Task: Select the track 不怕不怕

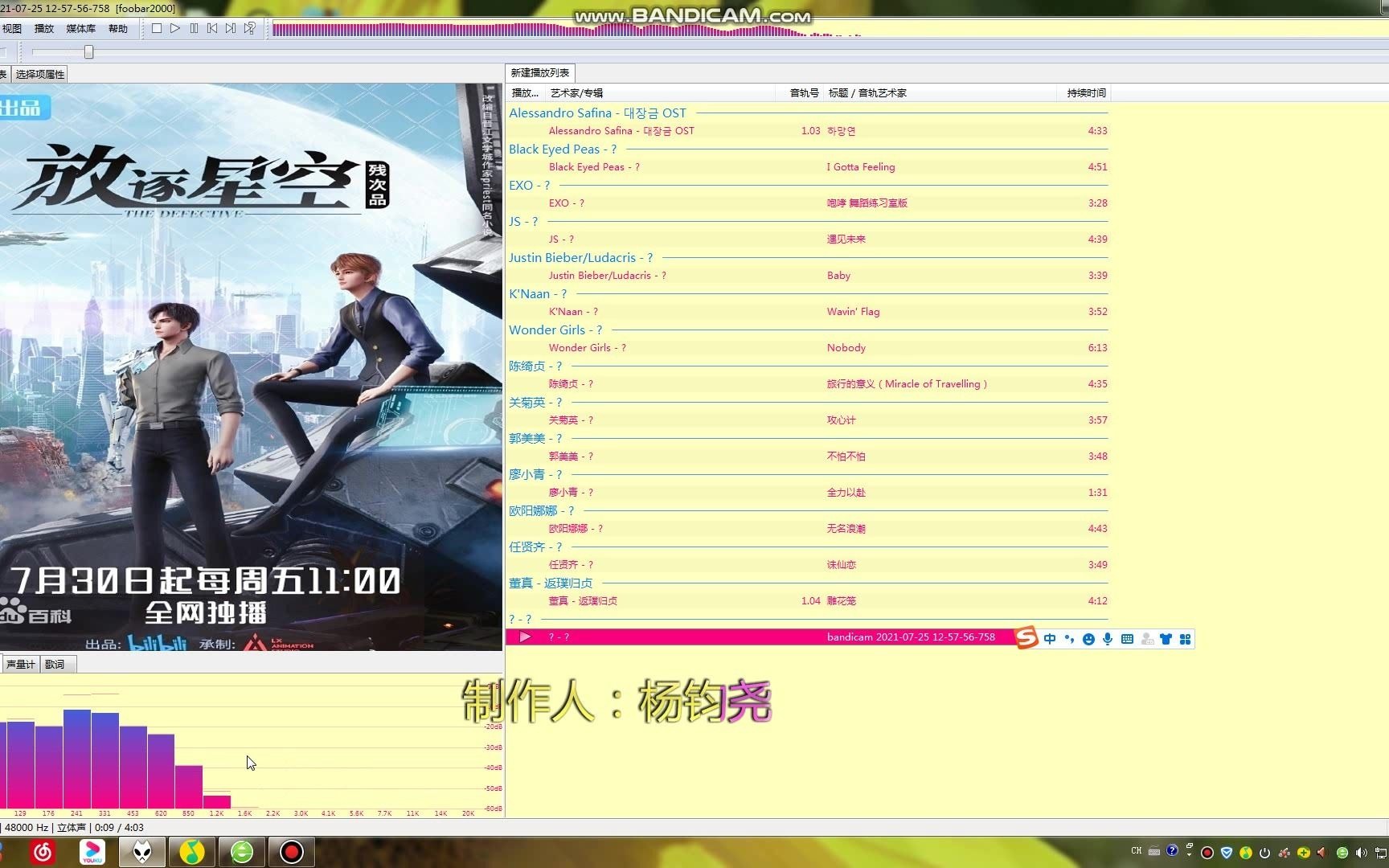Action: click(x=807, y=457)
